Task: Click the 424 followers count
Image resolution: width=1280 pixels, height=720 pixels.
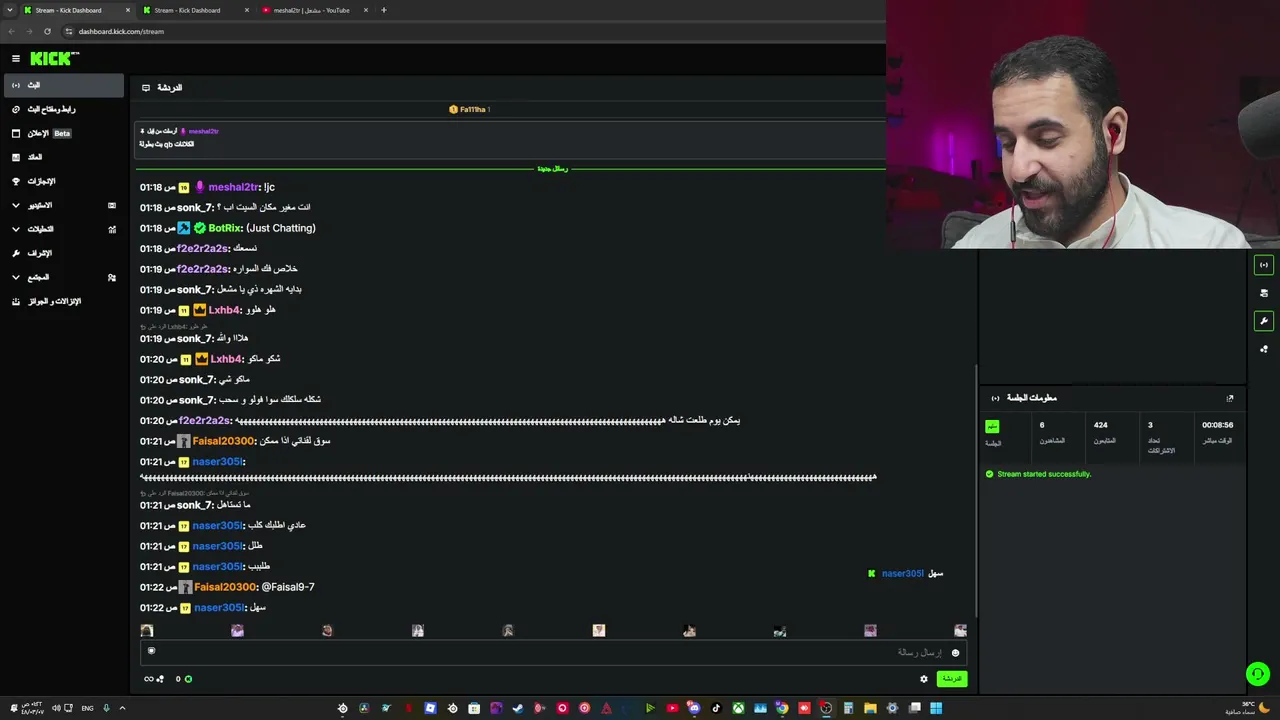Action: [x=1101, y=425]
